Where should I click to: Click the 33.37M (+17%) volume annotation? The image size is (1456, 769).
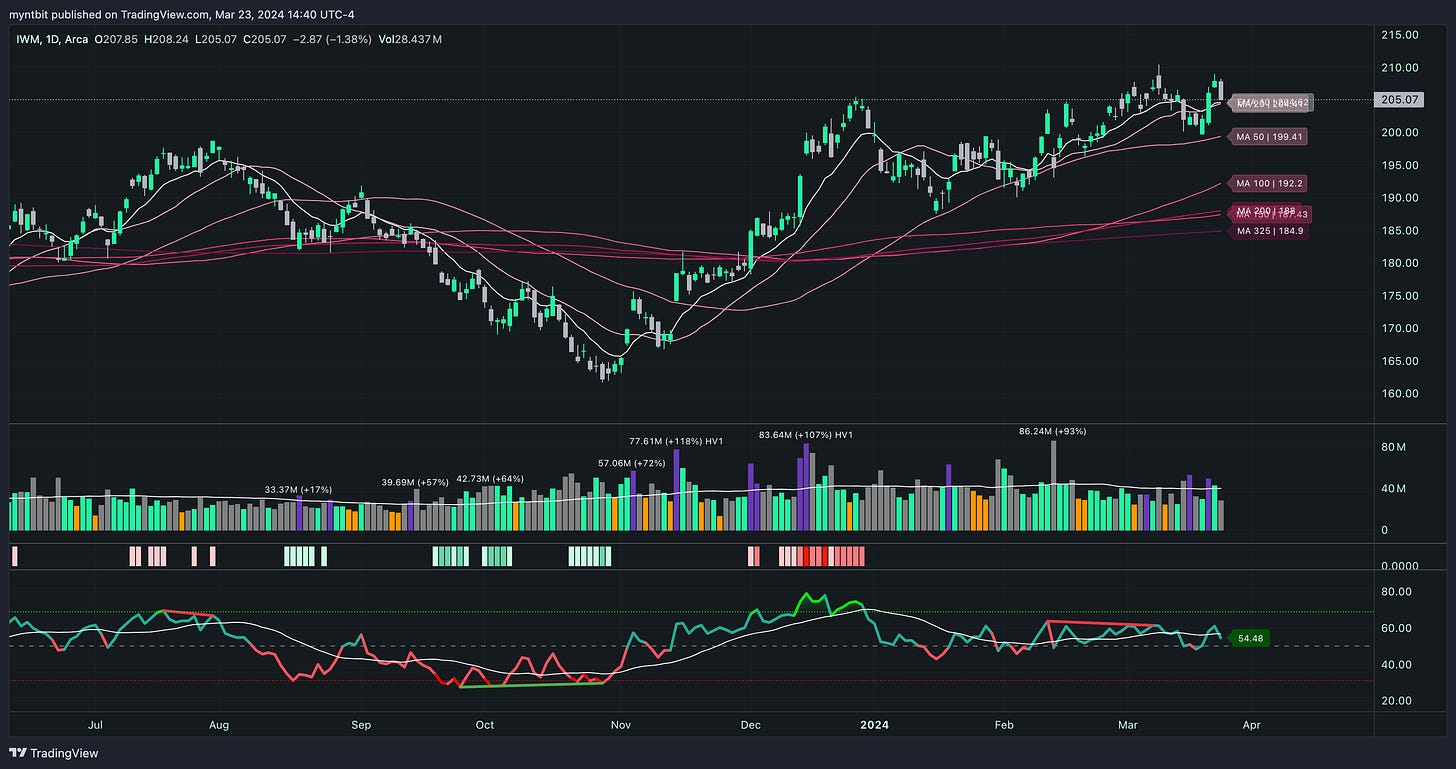298,489
